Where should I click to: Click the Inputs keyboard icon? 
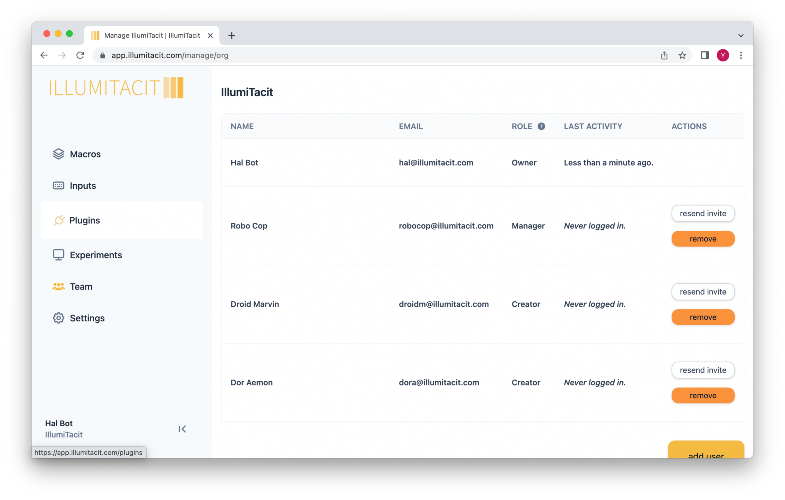tap(59, 186)
